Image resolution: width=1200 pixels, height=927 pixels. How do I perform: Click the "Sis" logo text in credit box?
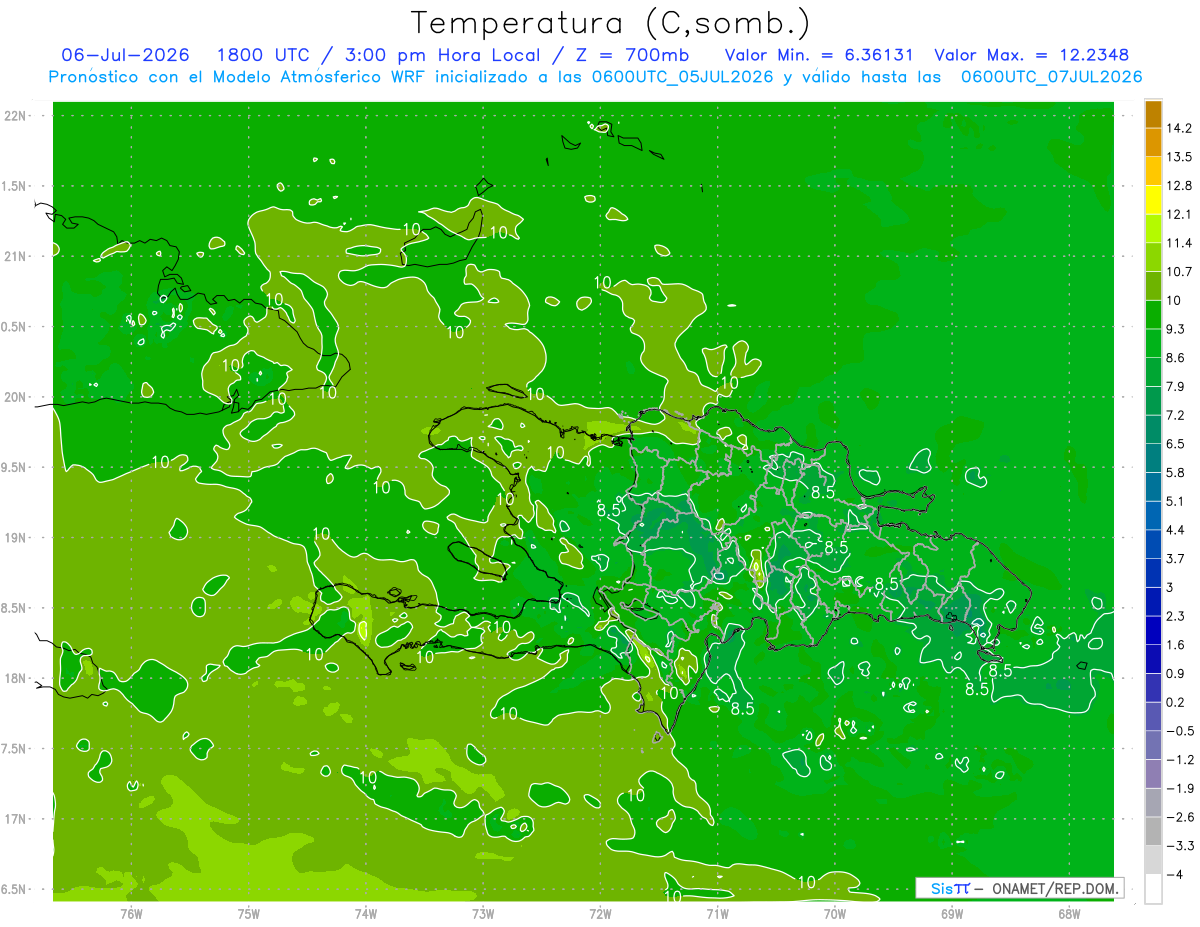(942, 888)
